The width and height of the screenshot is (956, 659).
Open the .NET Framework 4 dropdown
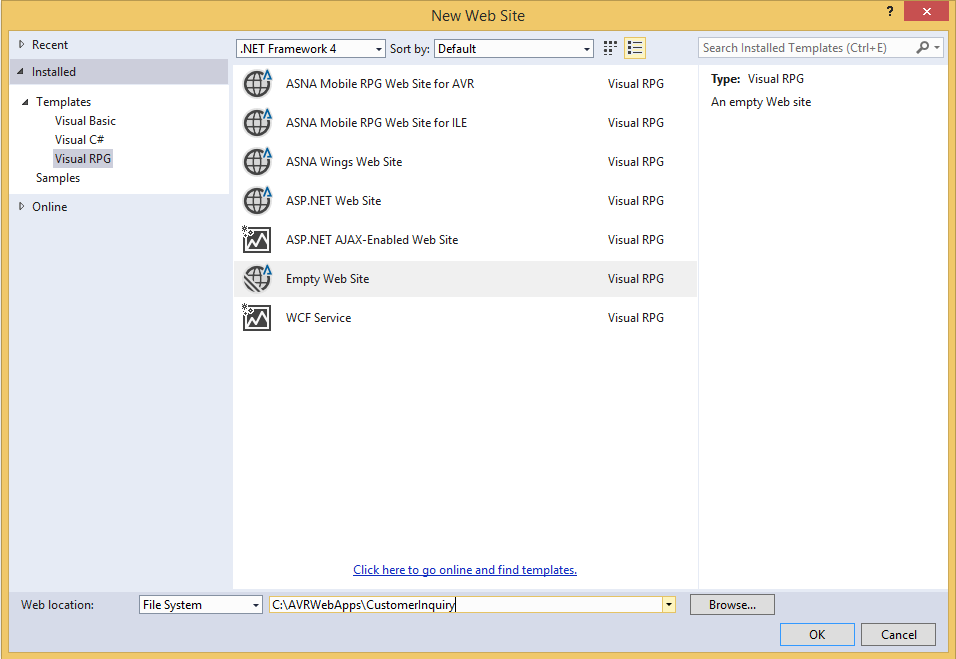pos(311,49)
